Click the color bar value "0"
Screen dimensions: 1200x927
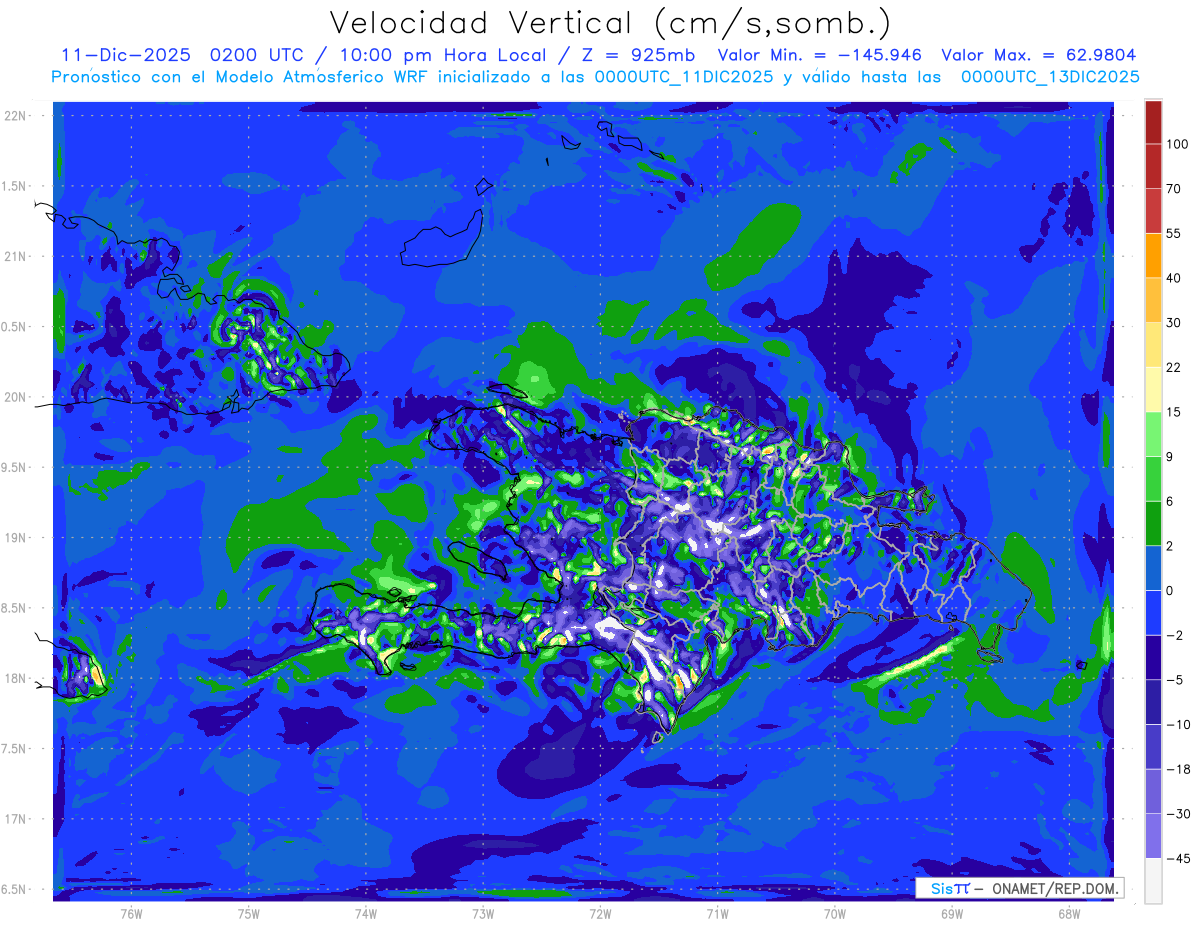coord(1170,591)
